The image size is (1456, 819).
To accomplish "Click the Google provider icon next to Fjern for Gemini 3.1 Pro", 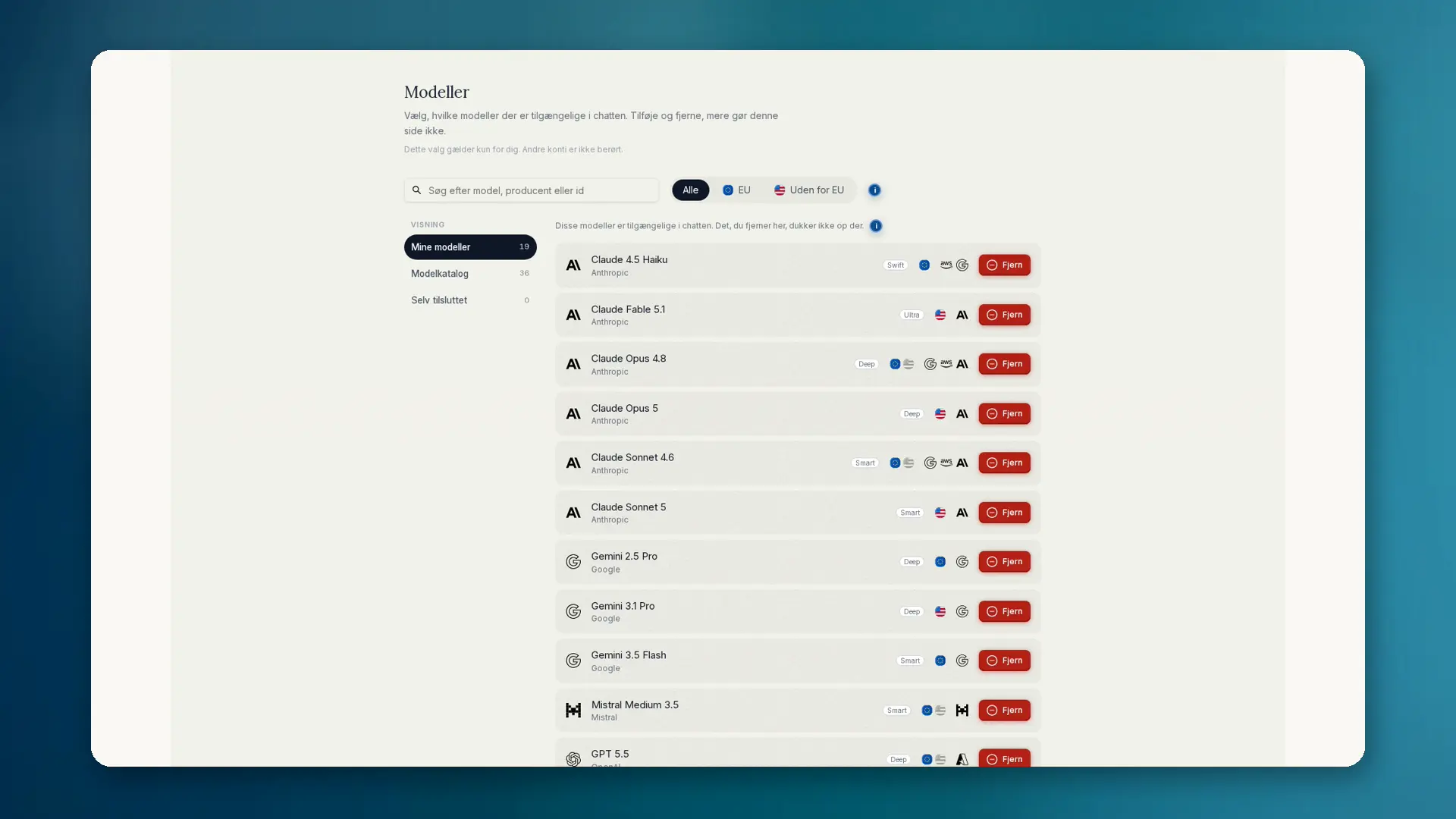I will [962, 612].
